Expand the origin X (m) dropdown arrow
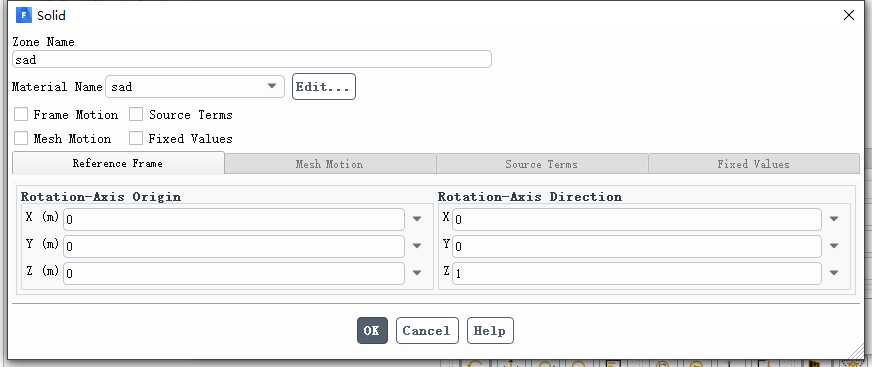 pos(417,219)
